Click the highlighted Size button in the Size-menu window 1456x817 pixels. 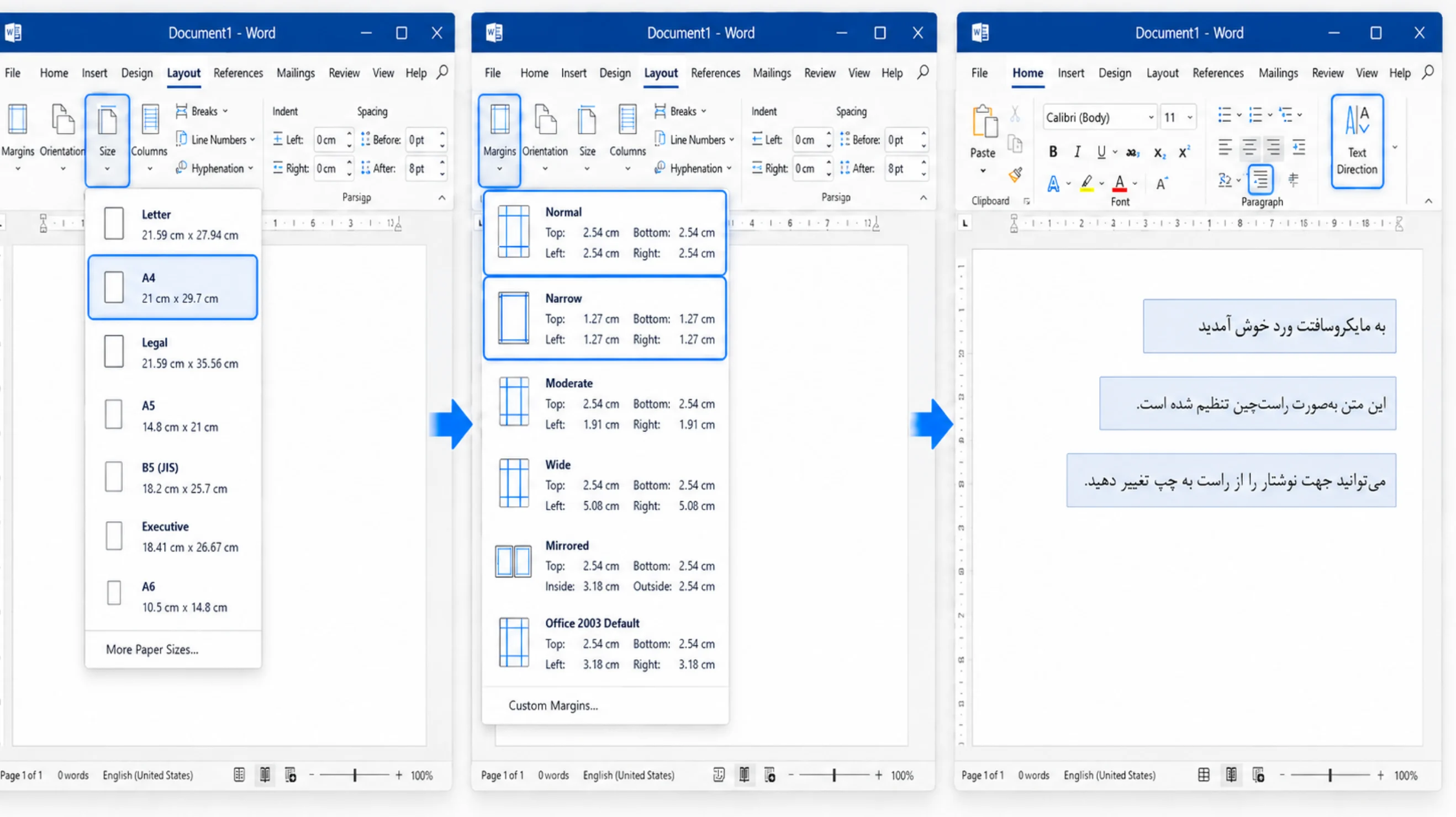point(107,141)
